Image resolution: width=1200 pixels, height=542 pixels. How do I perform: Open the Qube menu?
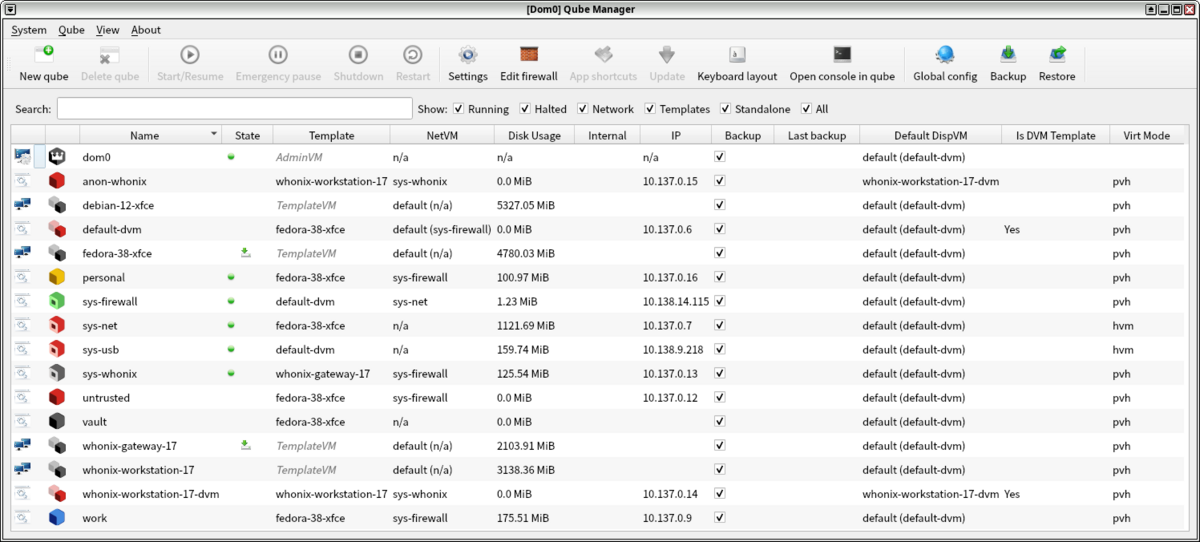point(71,30)
